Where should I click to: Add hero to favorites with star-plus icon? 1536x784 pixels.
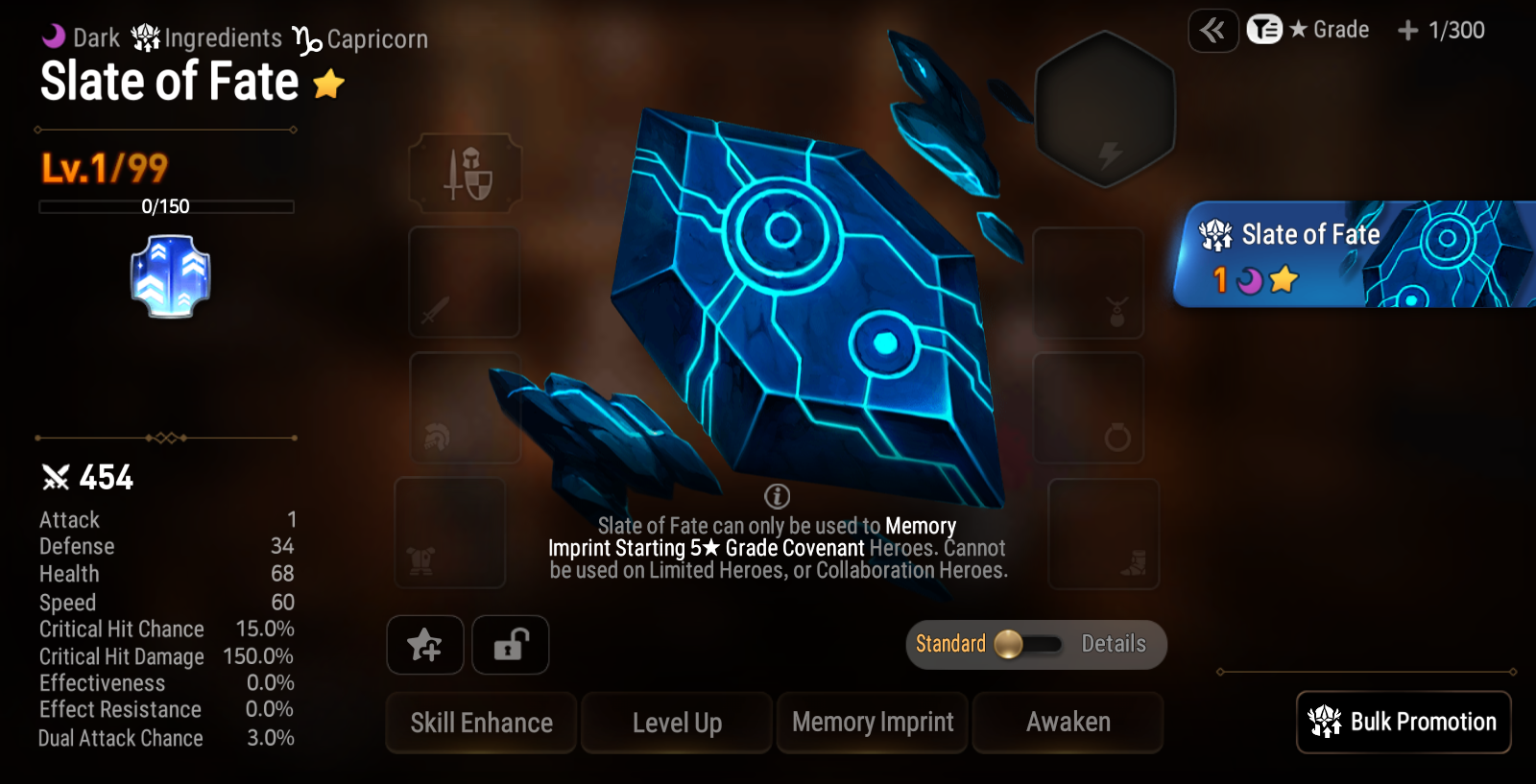tap(425, 645)
